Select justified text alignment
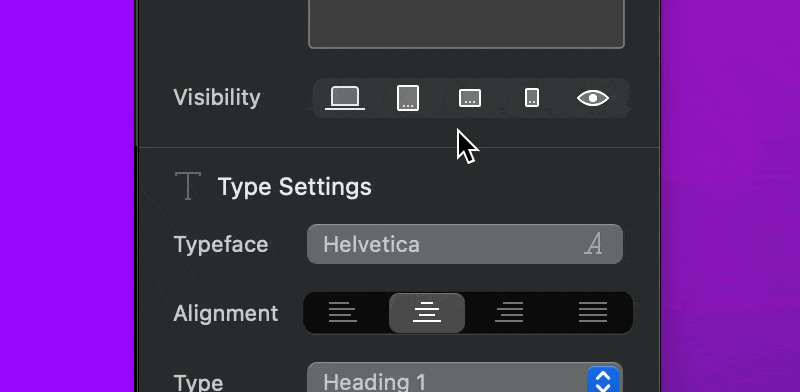Image resolution: width=800 pixels, height=392 pixels. click(593, 312)
